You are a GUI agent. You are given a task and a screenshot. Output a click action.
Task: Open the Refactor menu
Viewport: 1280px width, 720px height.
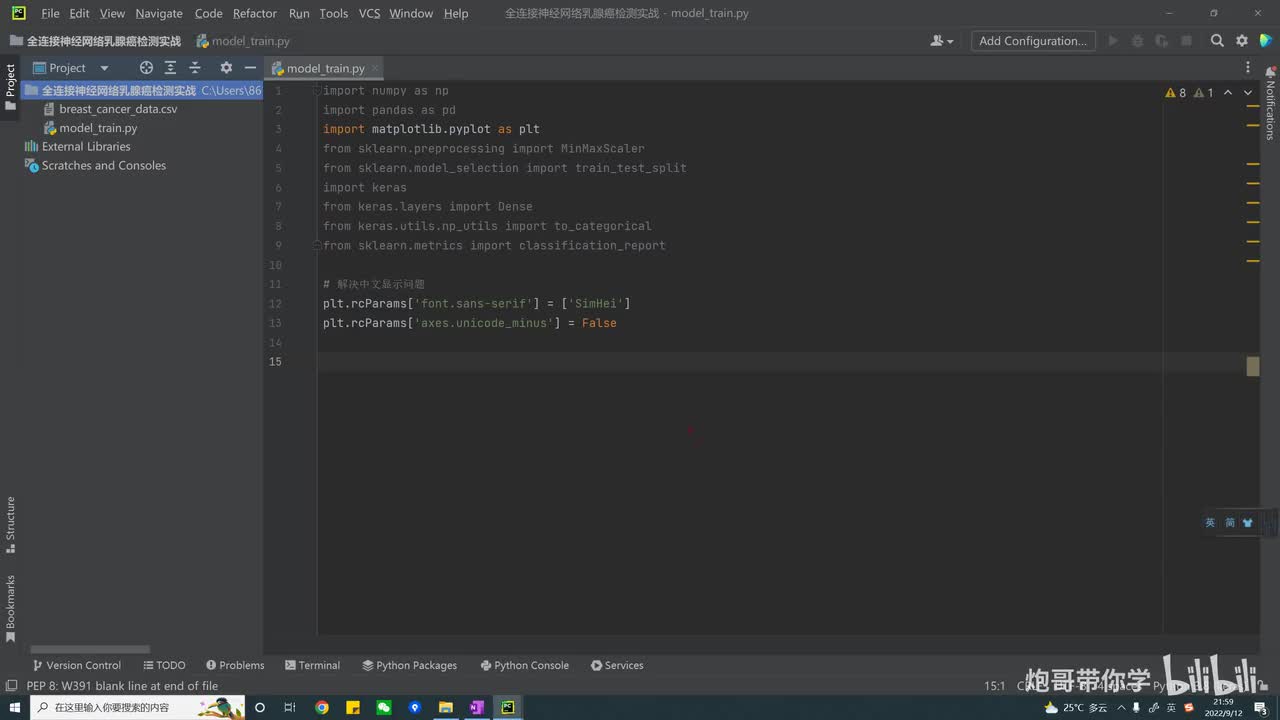255,13
